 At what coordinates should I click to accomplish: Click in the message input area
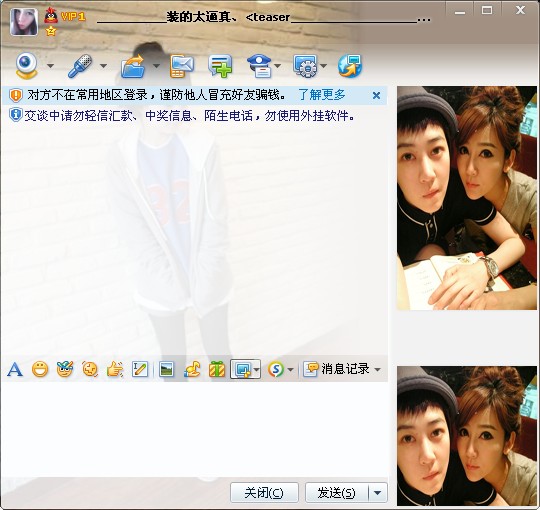click(x=195, y=429)
